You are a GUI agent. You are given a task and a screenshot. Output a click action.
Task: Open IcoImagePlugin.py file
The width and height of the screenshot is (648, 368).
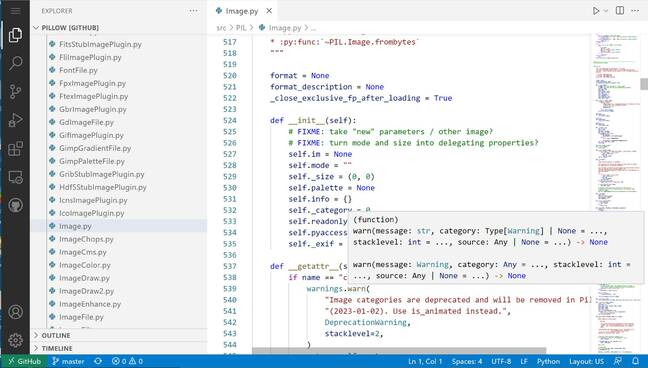pos(92,213)
